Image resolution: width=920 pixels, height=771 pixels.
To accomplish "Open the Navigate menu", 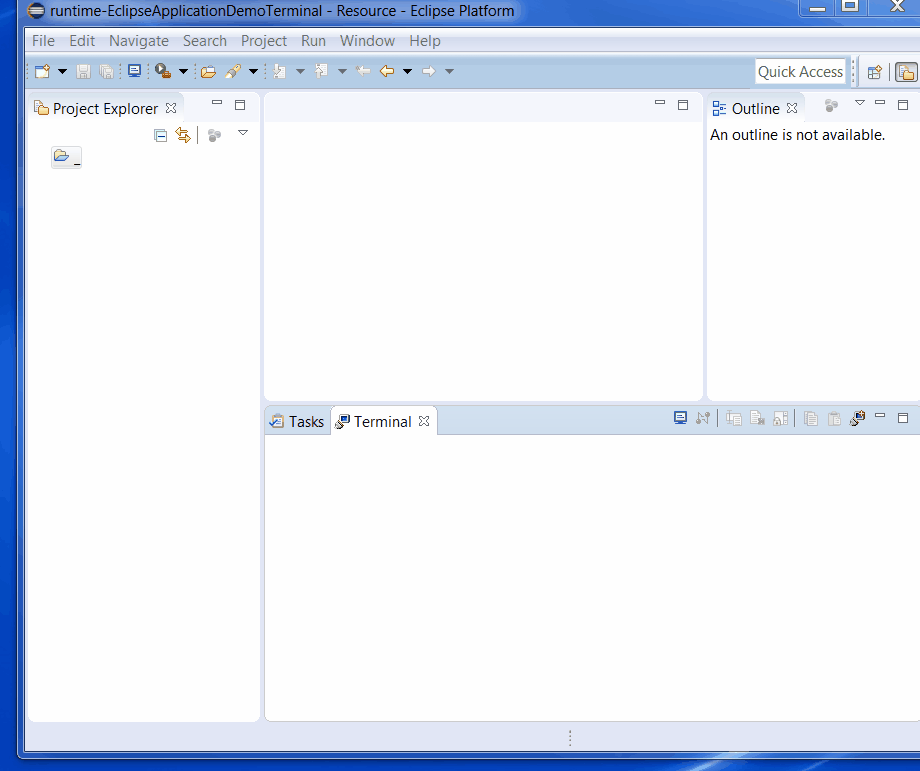I will 139,41.
